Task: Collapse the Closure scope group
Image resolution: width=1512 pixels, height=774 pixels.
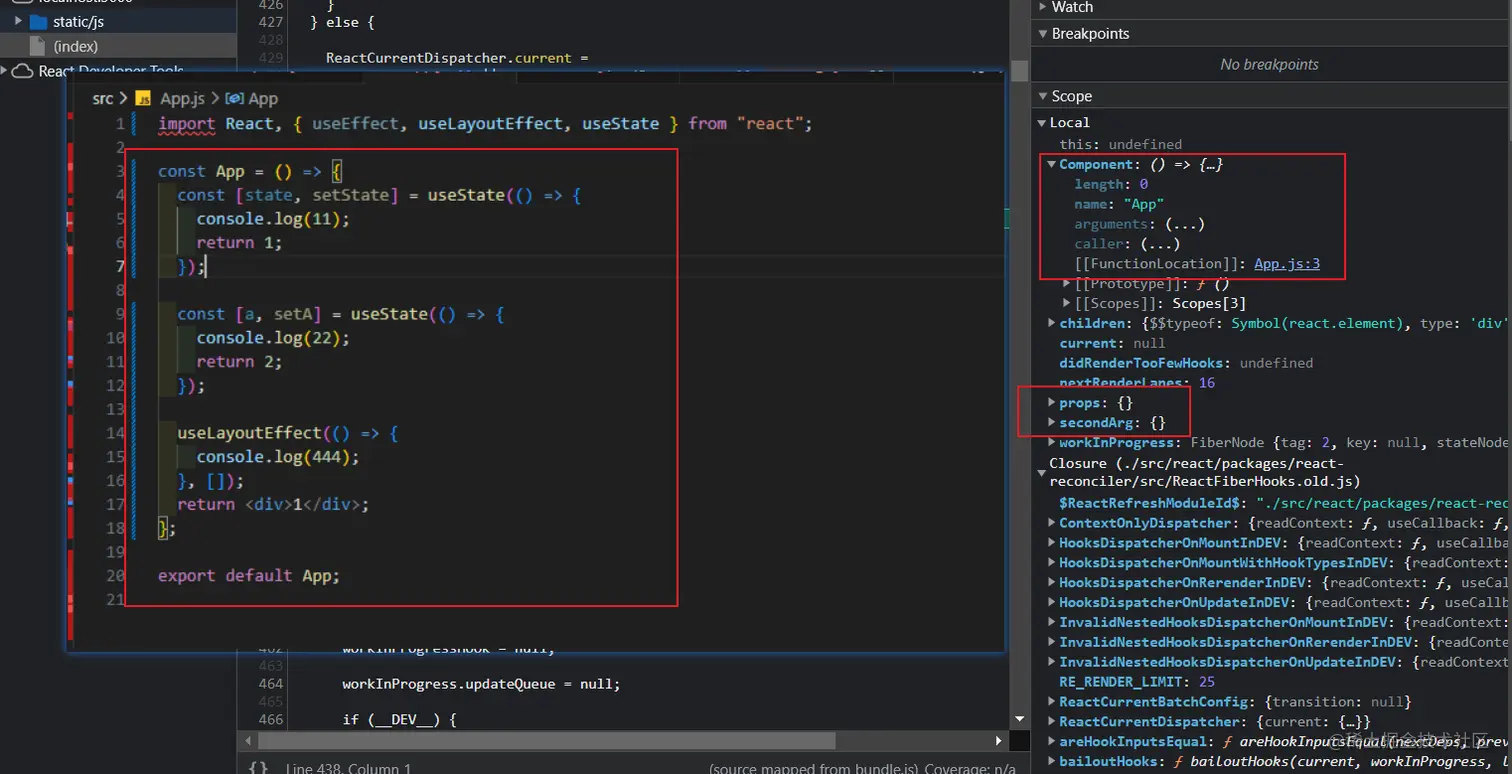Action: point(1041,472)
